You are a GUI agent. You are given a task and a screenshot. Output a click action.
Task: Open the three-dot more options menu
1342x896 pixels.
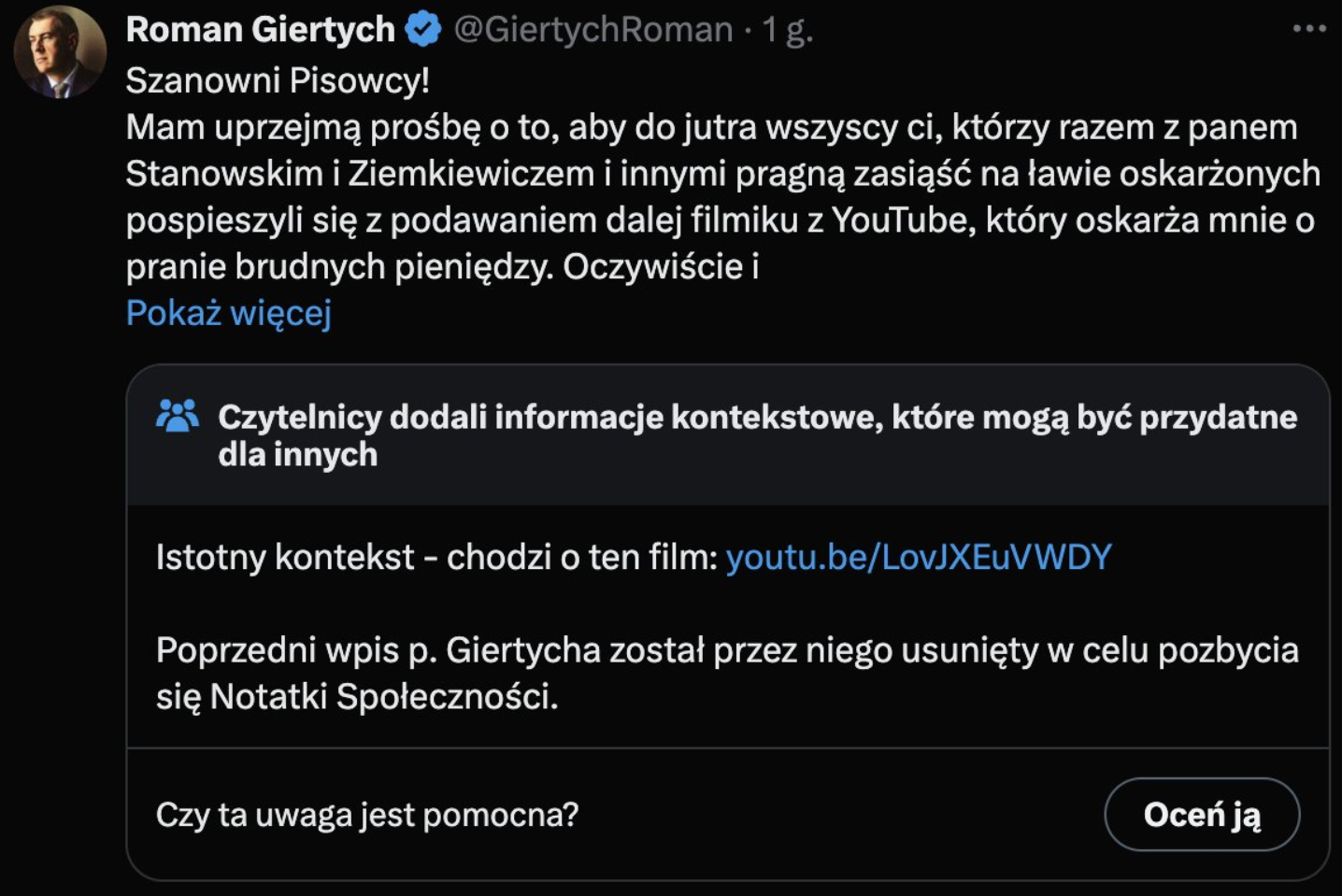tap(1308, 29)
